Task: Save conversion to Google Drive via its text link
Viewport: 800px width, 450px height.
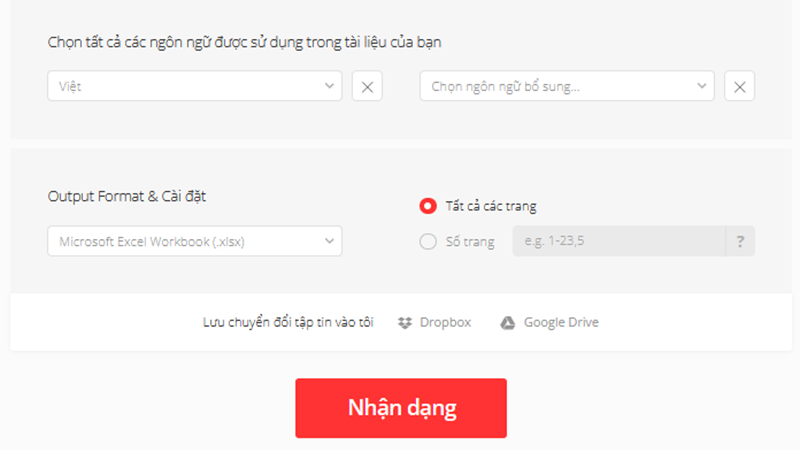Action: (x=561, y=322)
